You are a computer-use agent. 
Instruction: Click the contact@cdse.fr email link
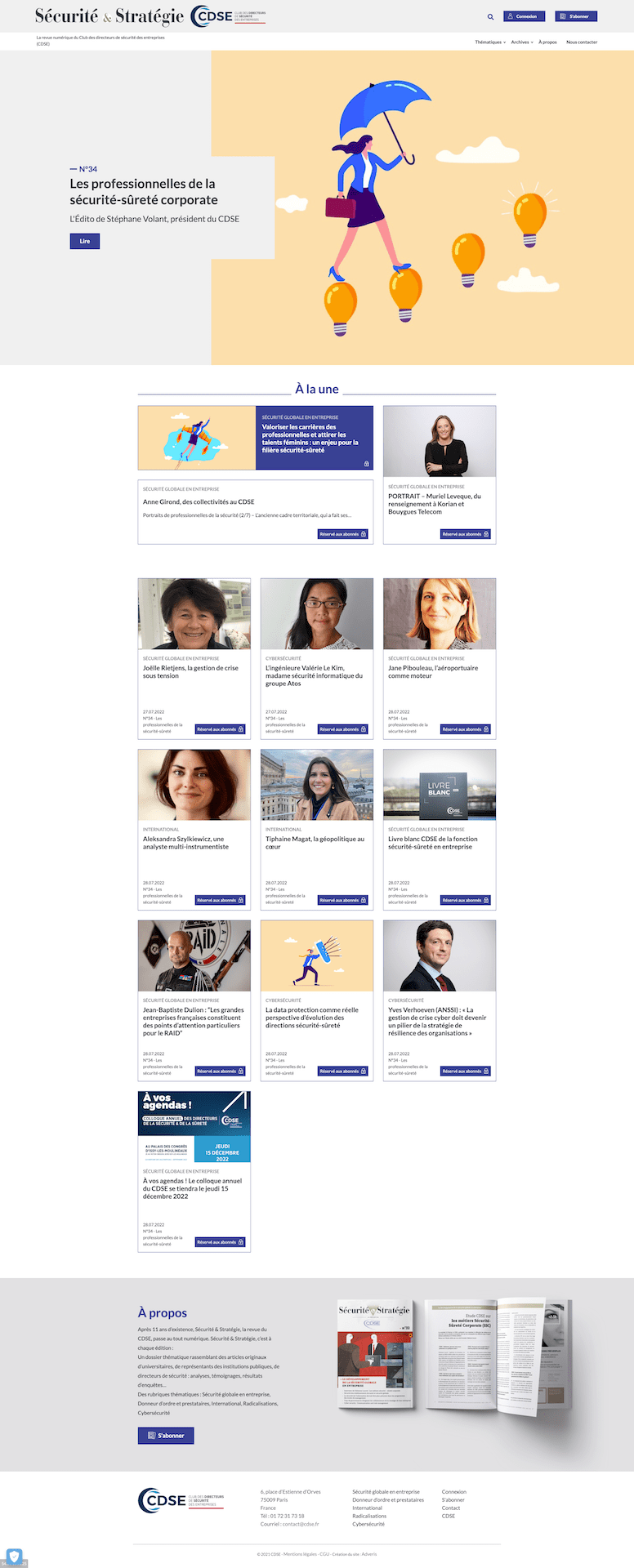[301, 1524]
